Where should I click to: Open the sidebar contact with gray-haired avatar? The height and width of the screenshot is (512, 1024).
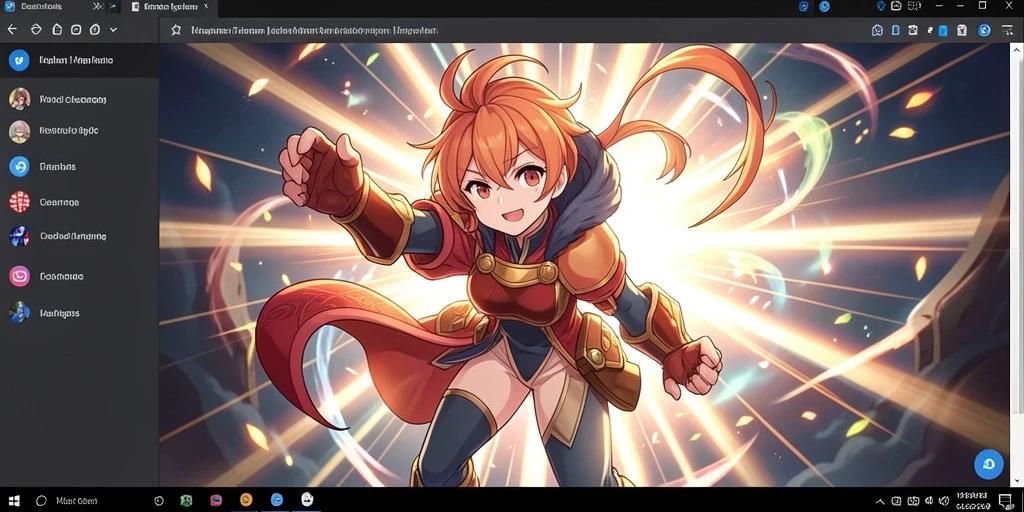79,131
